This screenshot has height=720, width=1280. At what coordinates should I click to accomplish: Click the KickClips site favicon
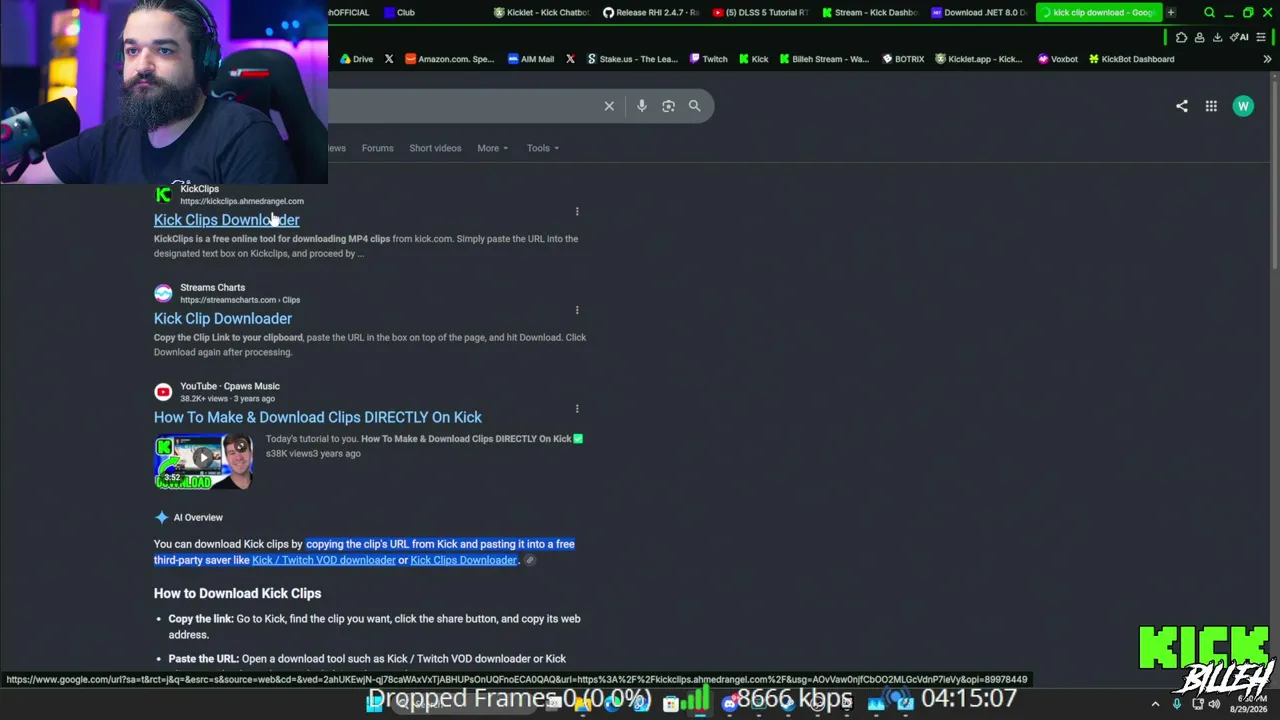pyautogui.click(x=163, y=194)
